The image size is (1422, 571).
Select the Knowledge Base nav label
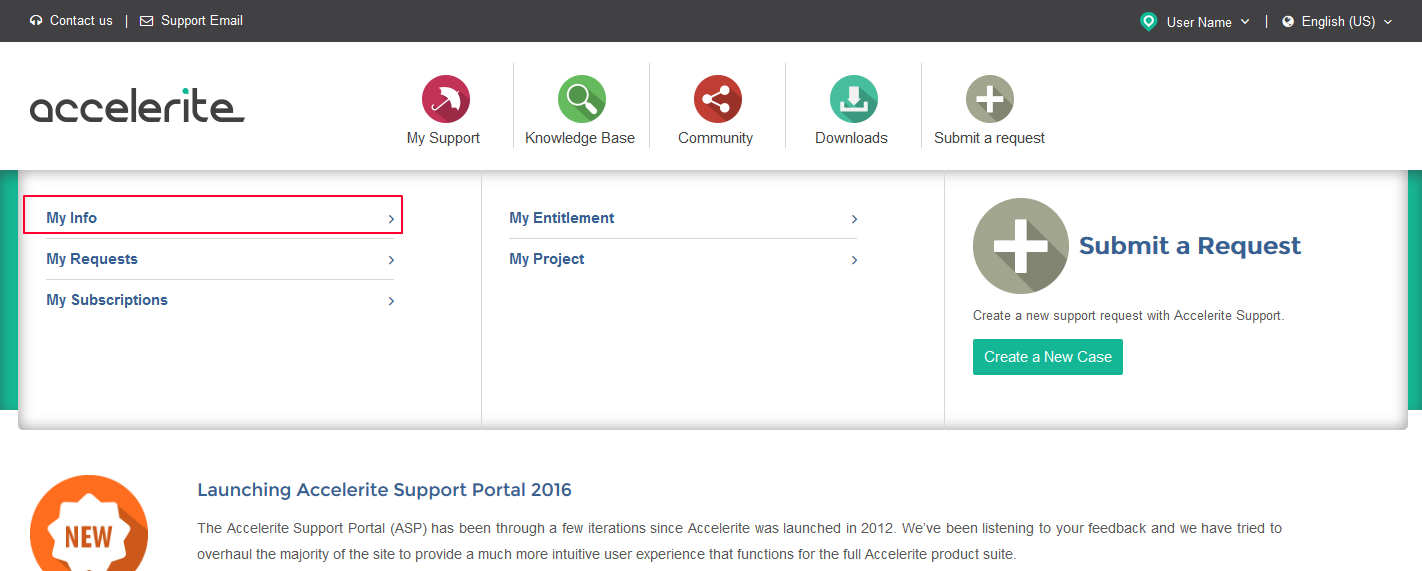coord(580,138)
